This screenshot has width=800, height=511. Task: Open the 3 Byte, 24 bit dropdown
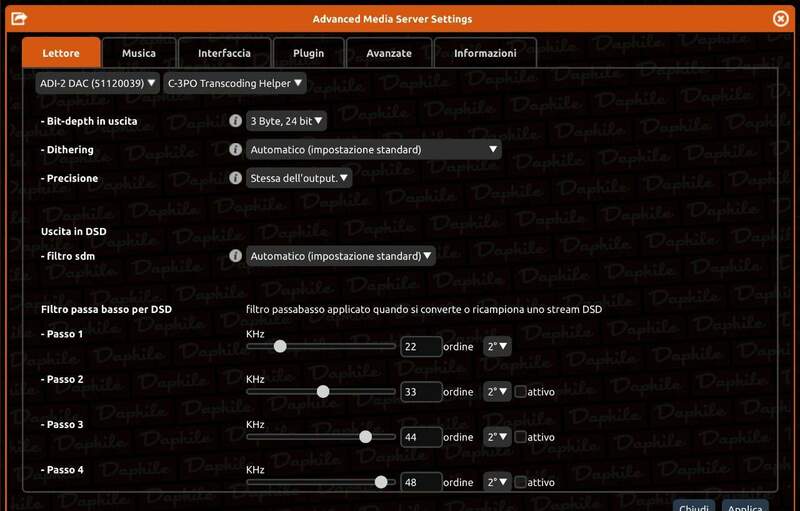286,121
